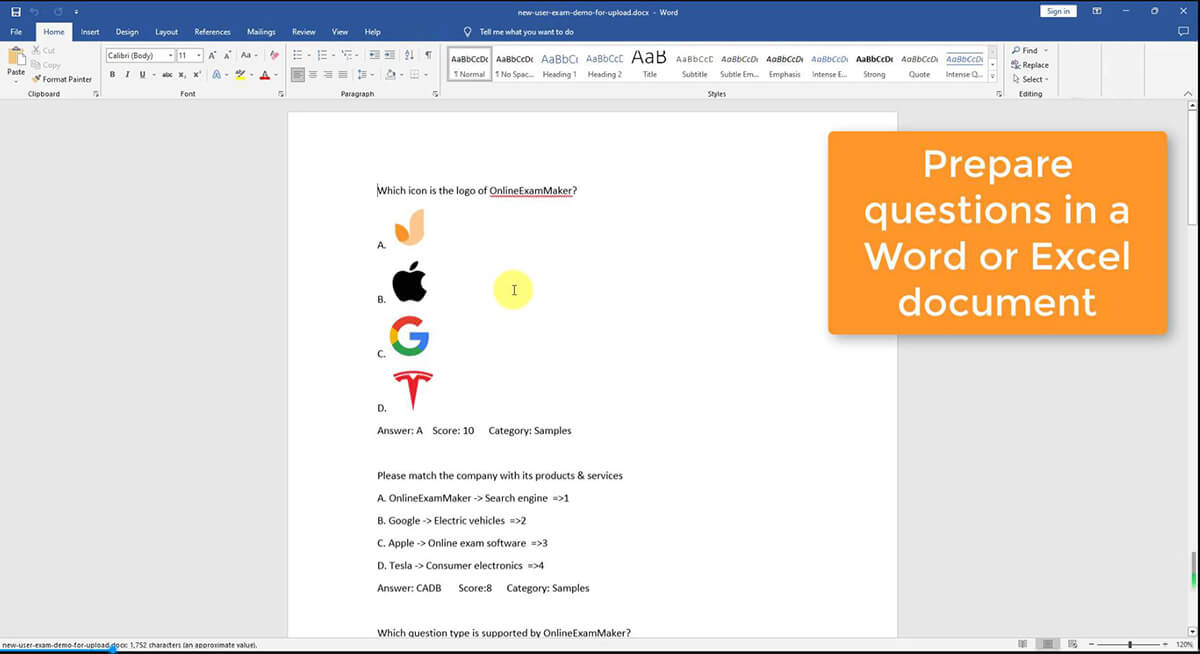Screen dimensions: 1200x654
Task: Open Customize Quick Access Toolbar arrow
Action: pyautogui.click(x=75, y=11)
